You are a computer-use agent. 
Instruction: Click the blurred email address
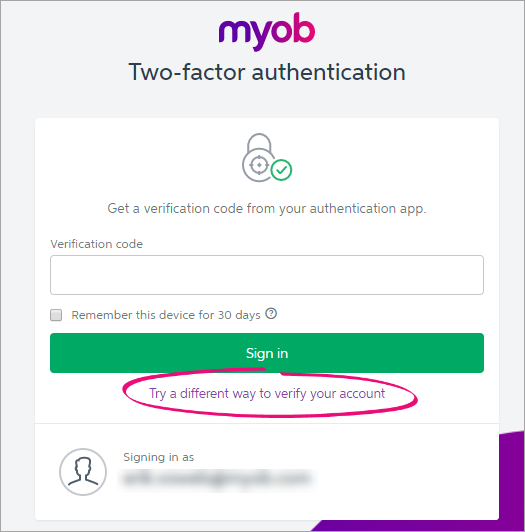217,479
